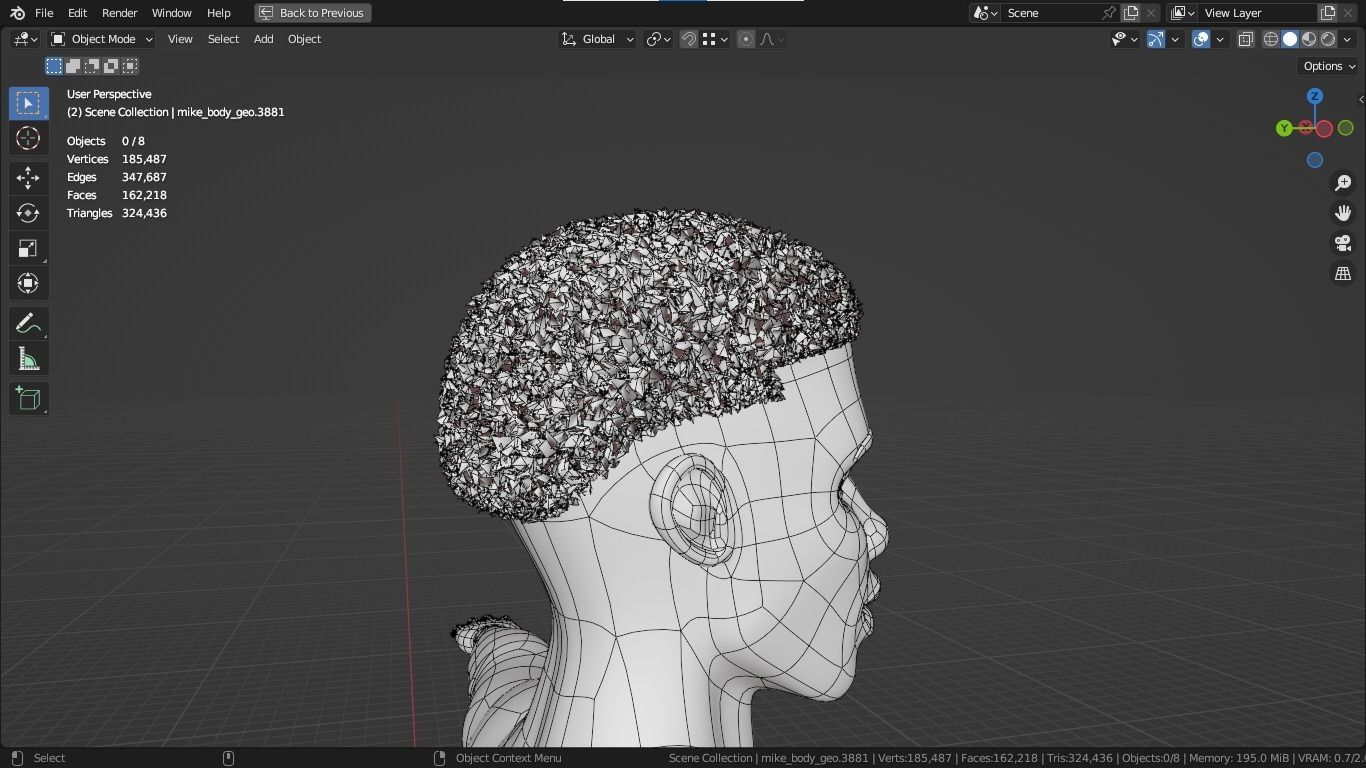Switch to Wireframe shading
Viewport: 1366px width, 768px height.
1271,39
